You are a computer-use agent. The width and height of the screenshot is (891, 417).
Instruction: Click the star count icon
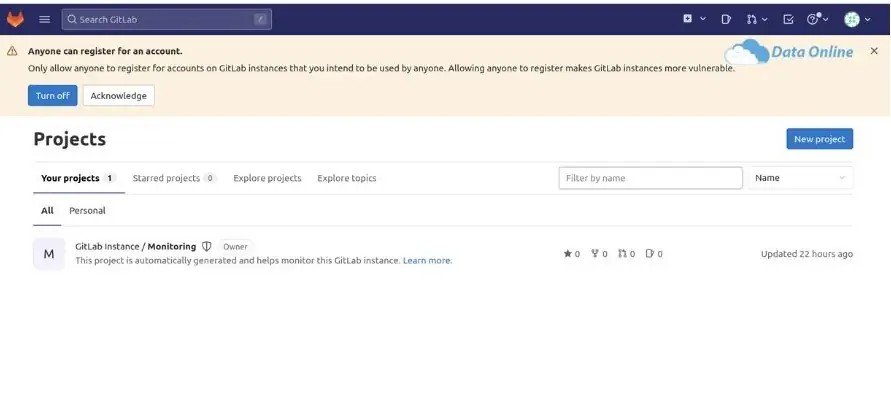pyautogui.click(x=568, y=254)
